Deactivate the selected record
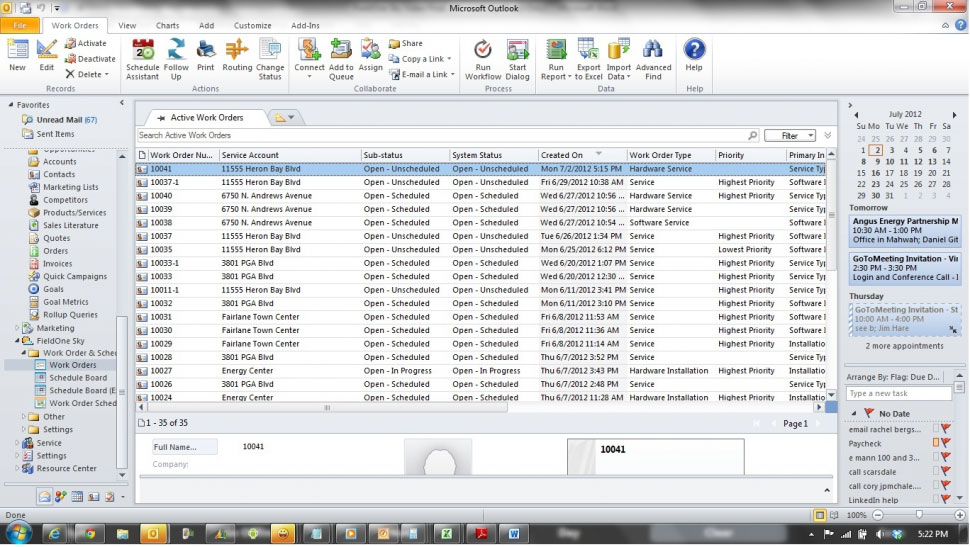The width and height of the screenshot is (970, 547). pyautogui.click(x=90, y=59)
